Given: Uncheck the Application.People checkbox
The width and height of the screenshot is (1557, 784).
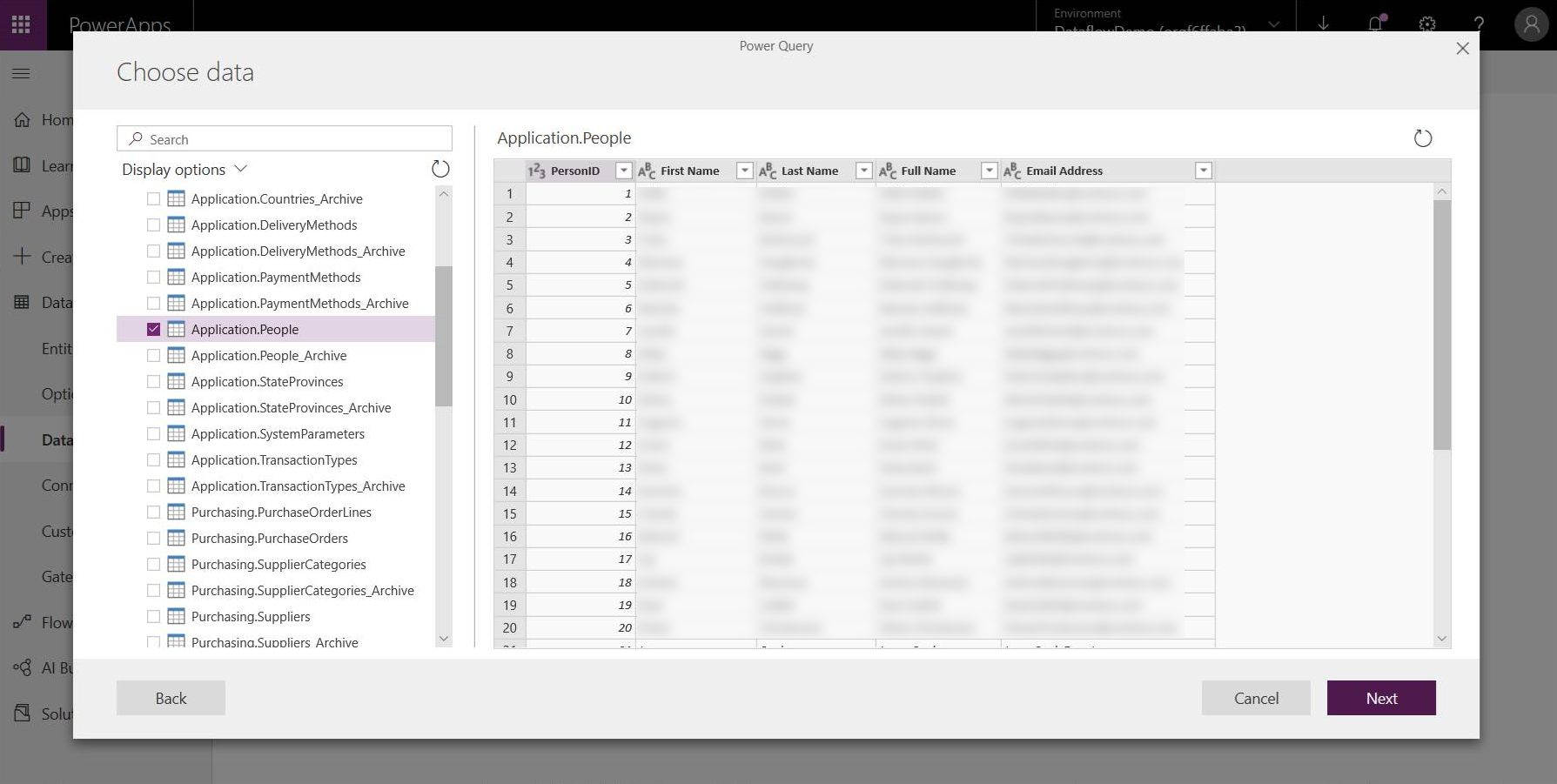Looking at the screenshot, I should (x=153, y=329).
